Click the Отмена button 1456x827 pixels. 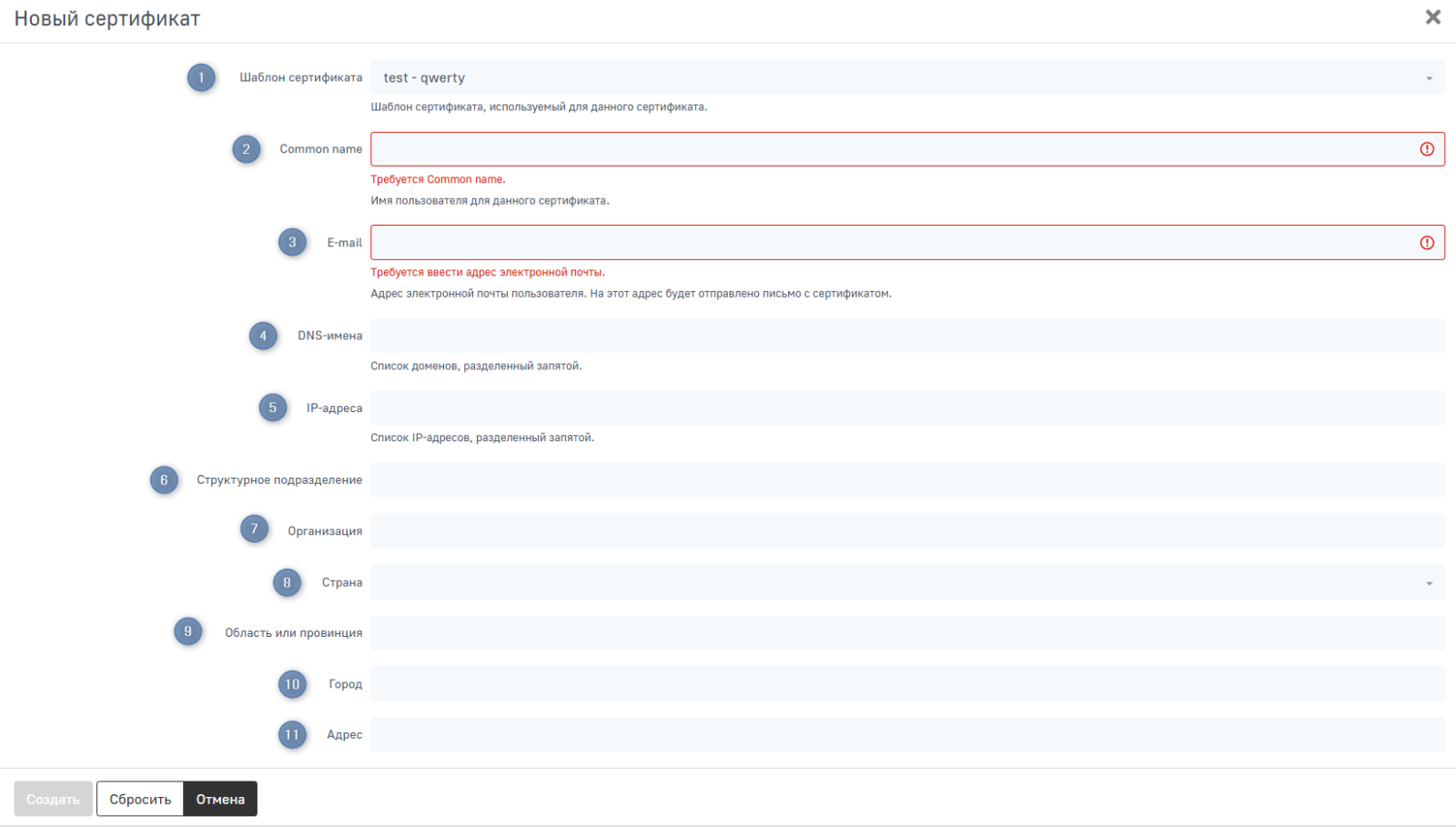point(220,799)
